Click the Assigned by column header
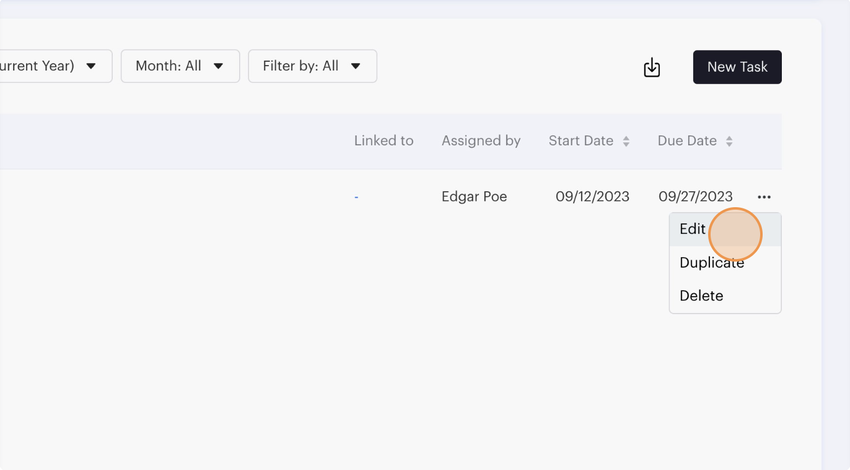 click(x=481, y=141)
